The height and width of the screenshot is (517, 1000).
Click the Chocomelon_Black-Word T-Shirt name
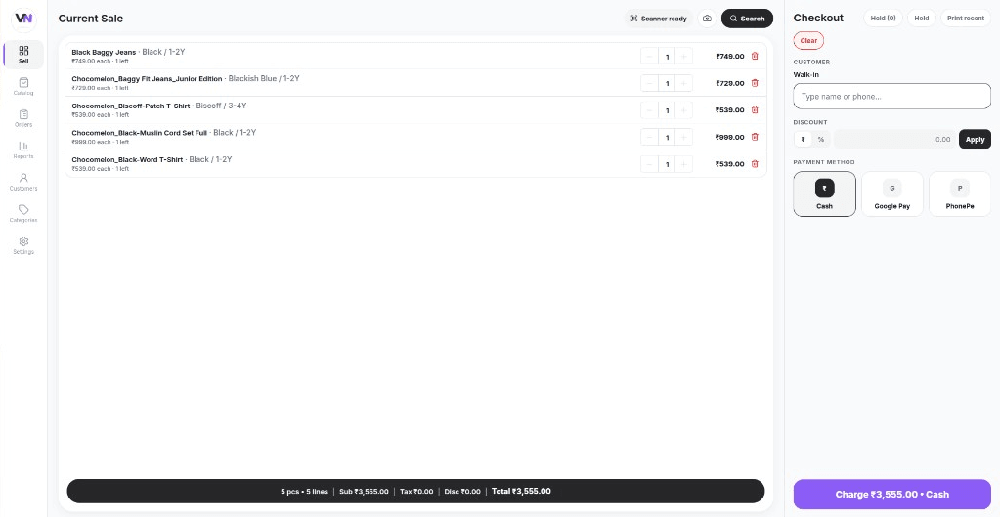coord(127,159)
